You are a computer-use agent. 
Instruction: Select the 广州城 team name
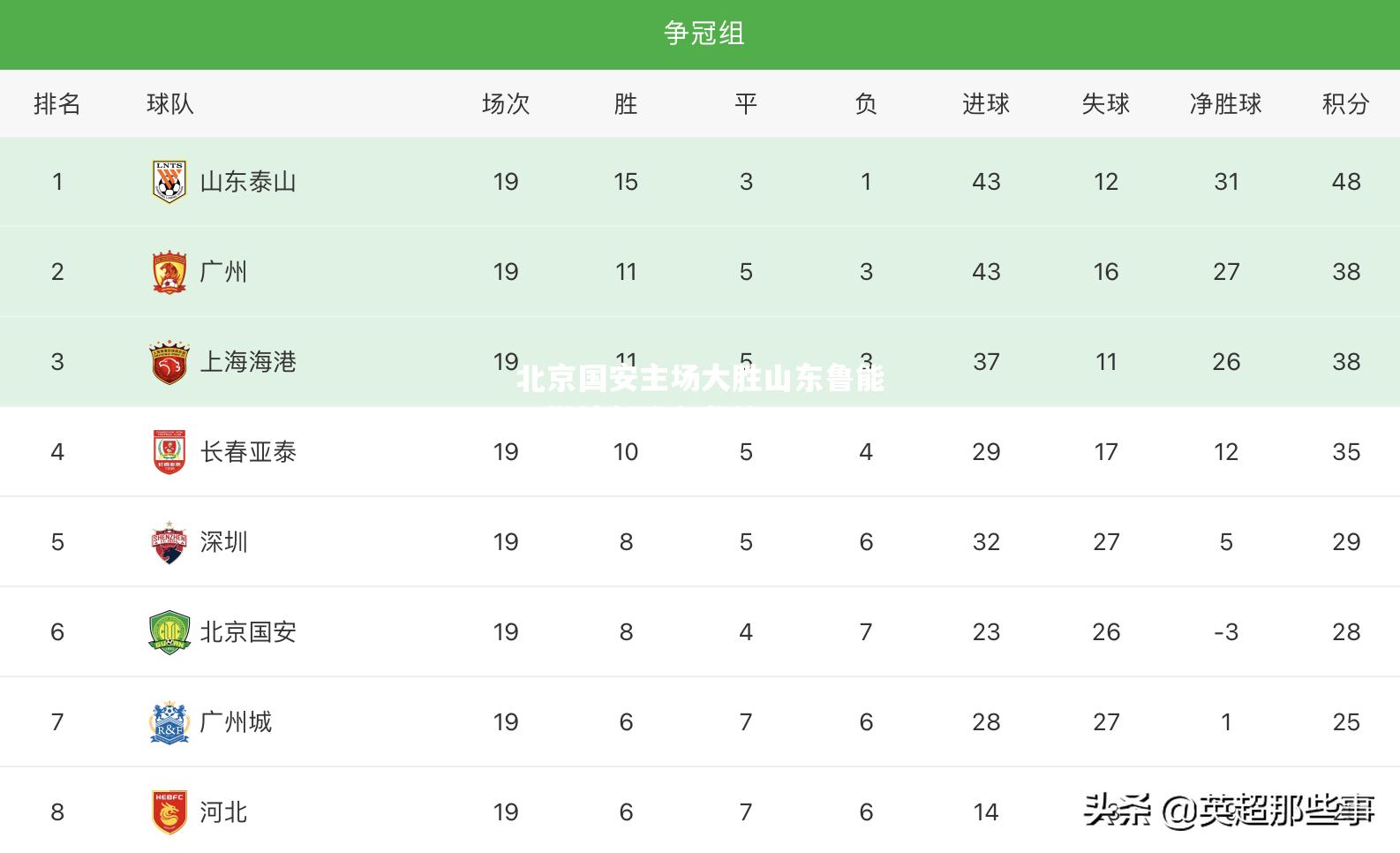click(236, 722)
